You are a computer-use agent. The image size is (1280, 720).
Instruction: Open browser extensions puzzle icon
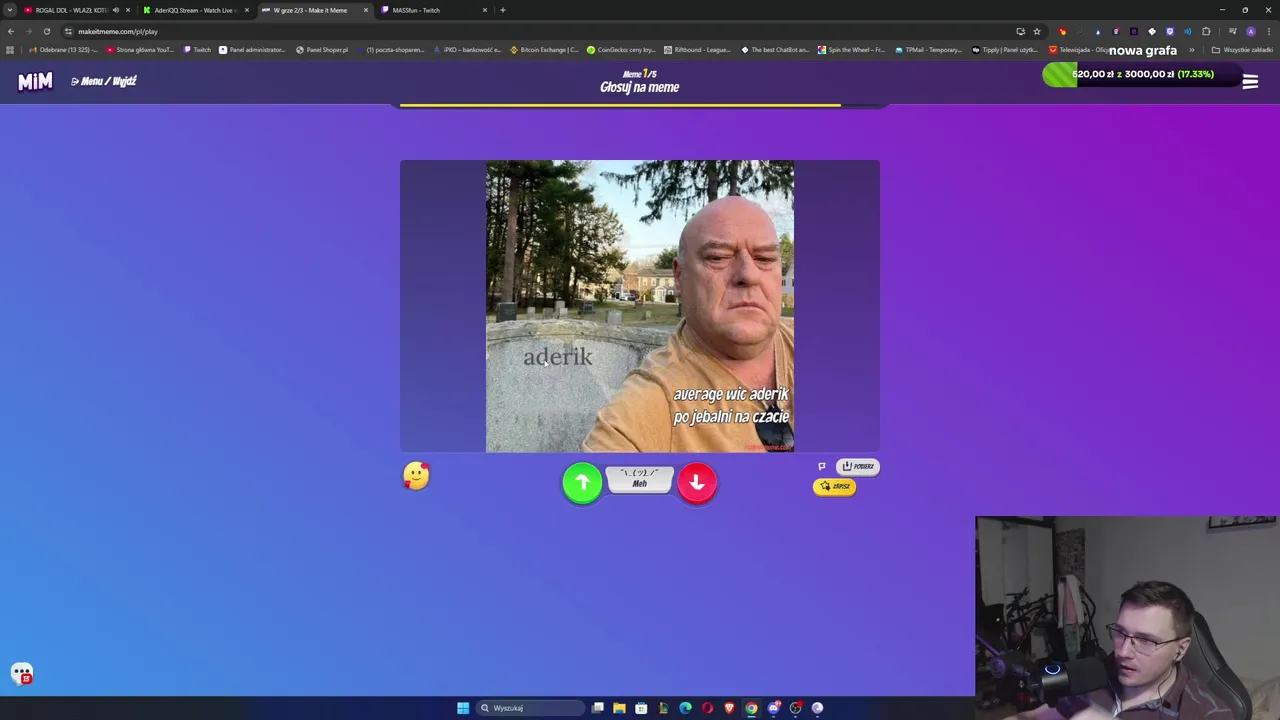coord(1206,31)
